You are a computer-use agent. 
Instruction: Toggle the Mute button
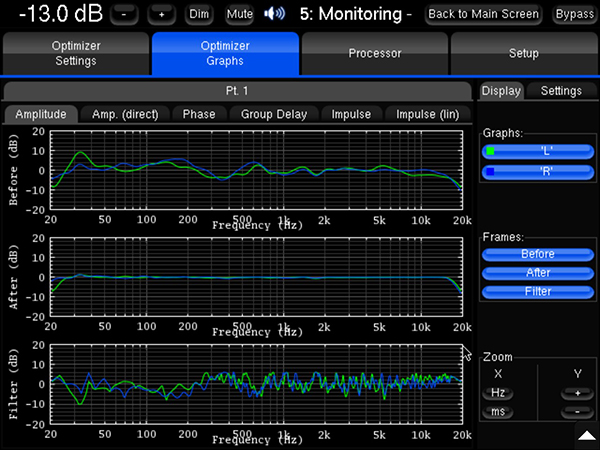(x=240, y=15)
